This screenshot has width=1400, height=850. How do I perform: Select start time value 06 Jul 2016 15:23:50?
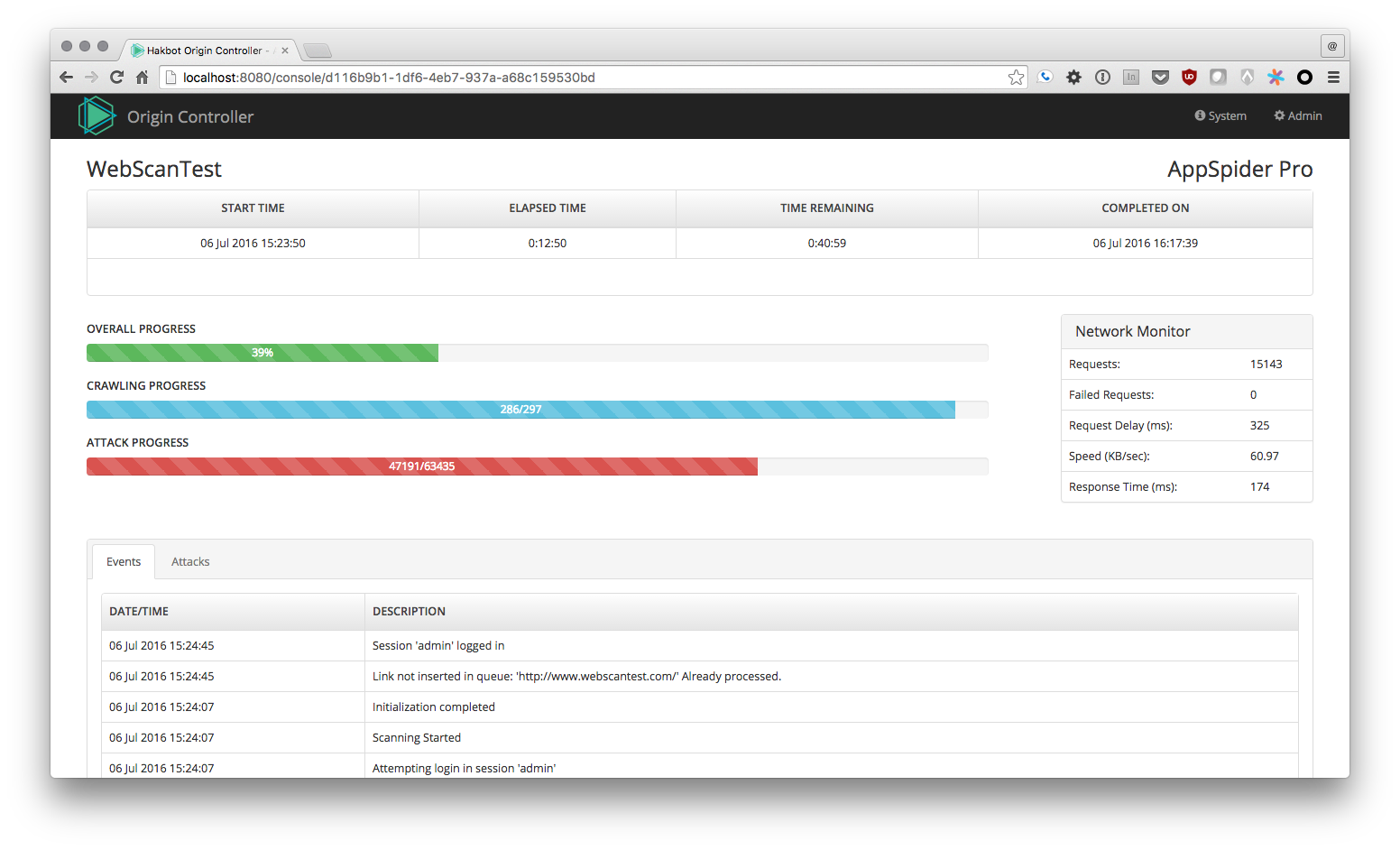(x=253, y=243)
